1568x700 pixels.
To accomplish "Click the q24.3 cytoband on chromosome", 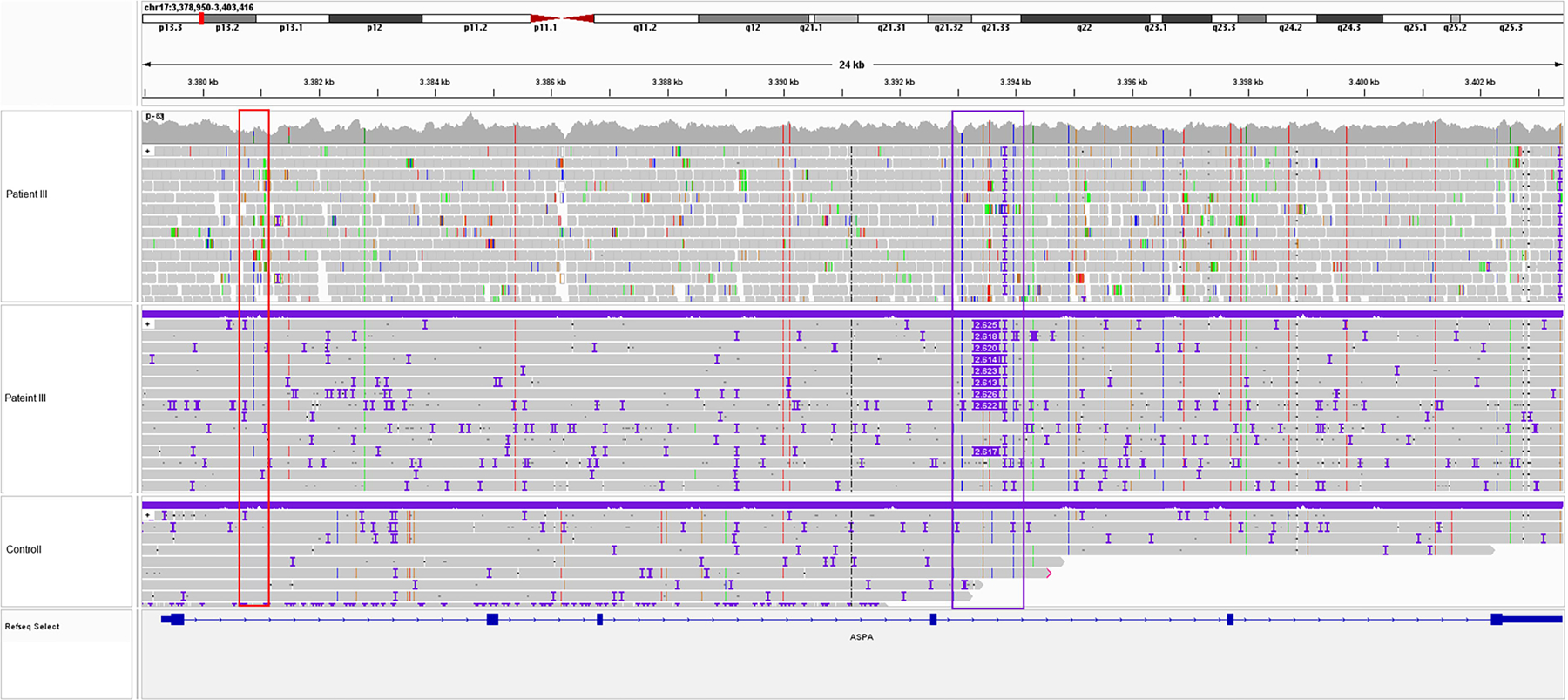I will pyautogui.click(x=1348, y=18).
